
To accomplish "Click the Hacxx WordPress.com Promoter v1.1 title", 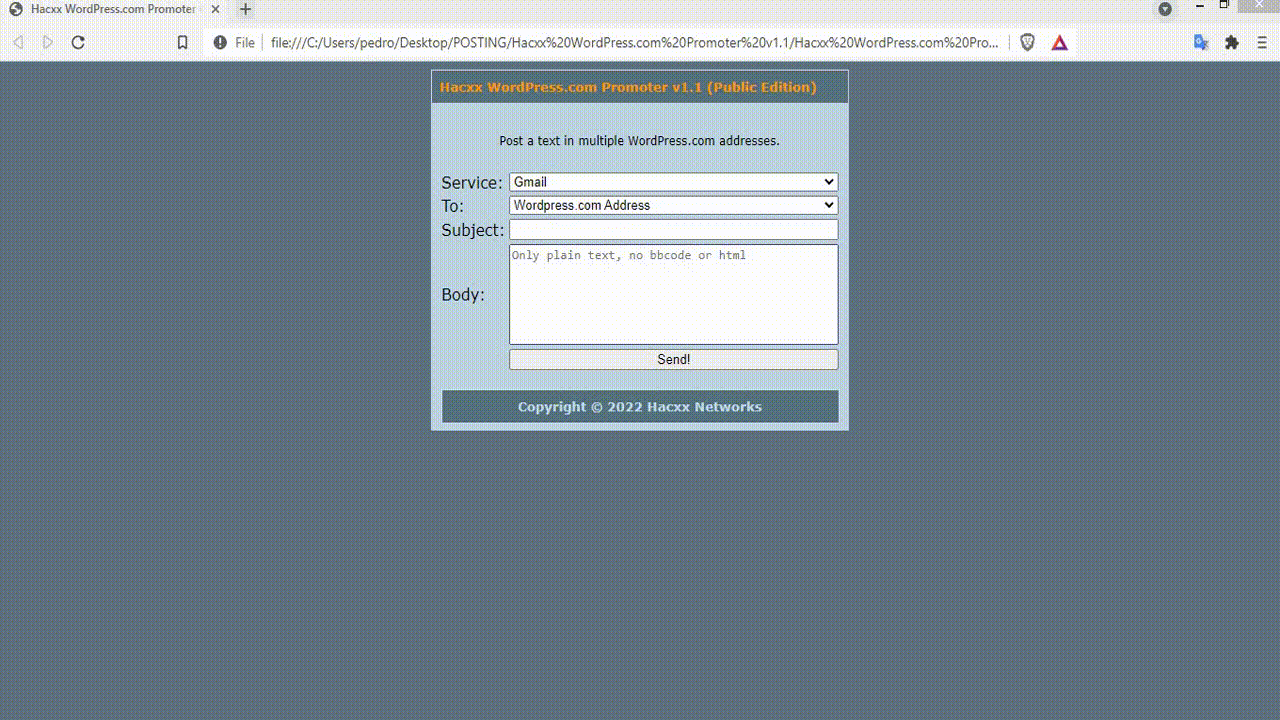I will [x=628, y=87].
